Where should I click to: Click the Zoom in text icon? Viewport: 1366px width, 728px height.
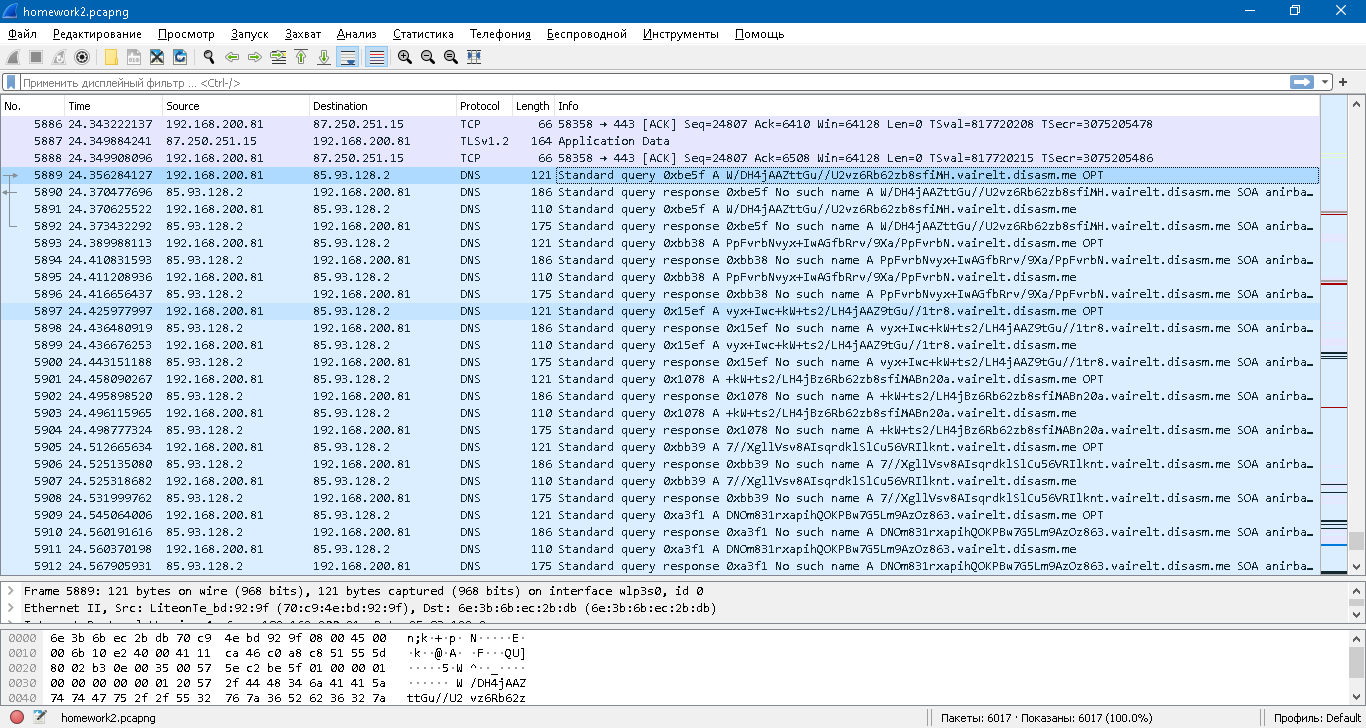pyautogui.click(x=405, y=57)
